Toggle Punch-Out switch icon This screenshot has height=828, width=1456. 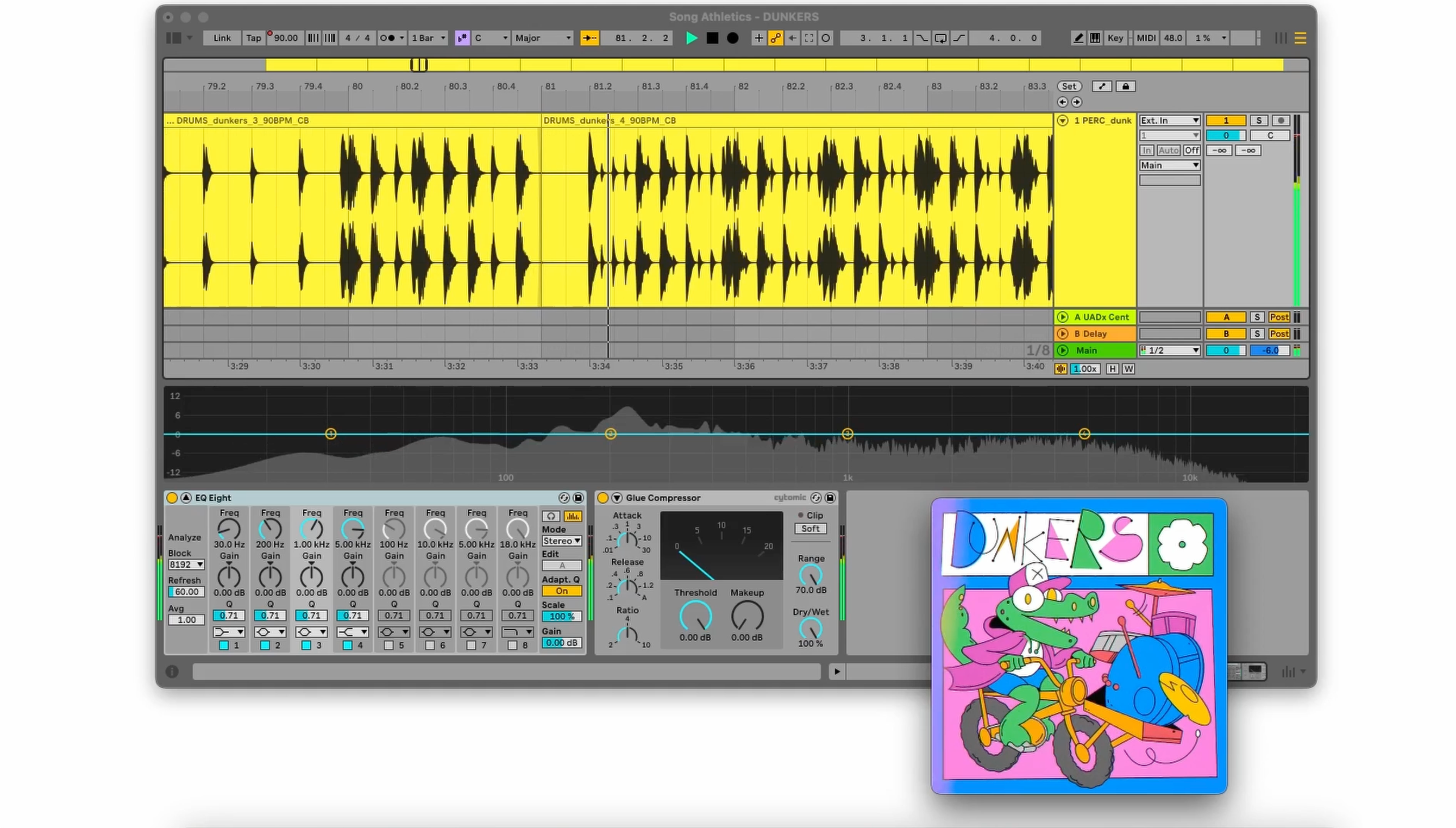coord(959,38)
